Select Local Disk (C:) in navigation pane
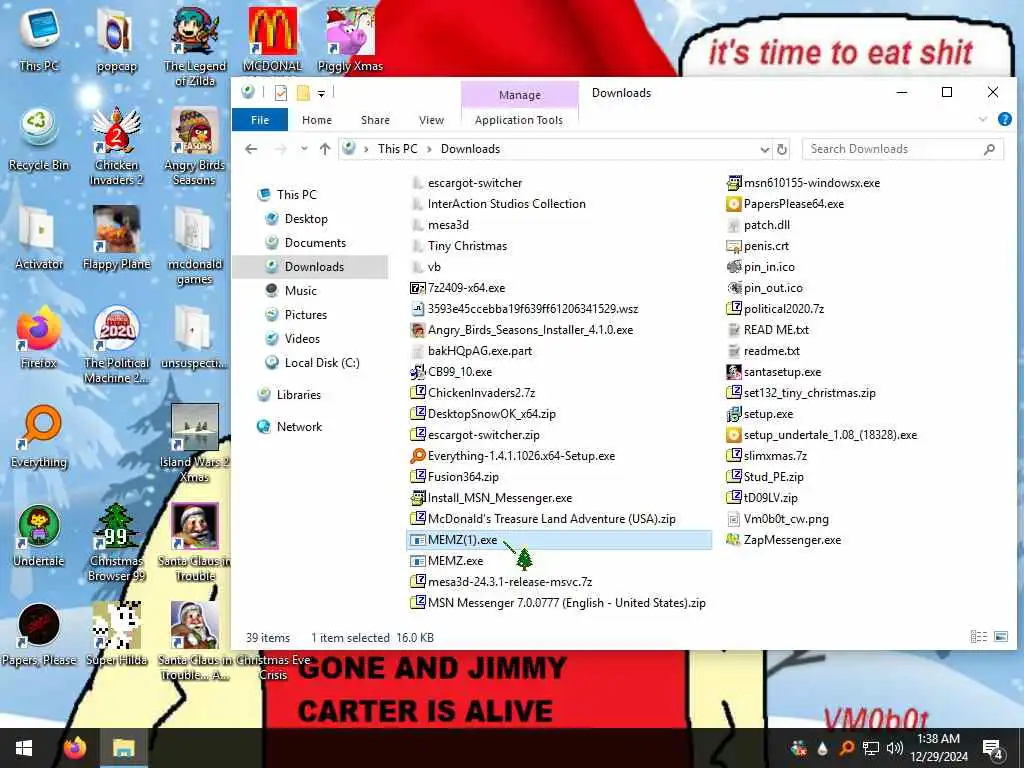 pyautogui.click(x=322, y=362)
